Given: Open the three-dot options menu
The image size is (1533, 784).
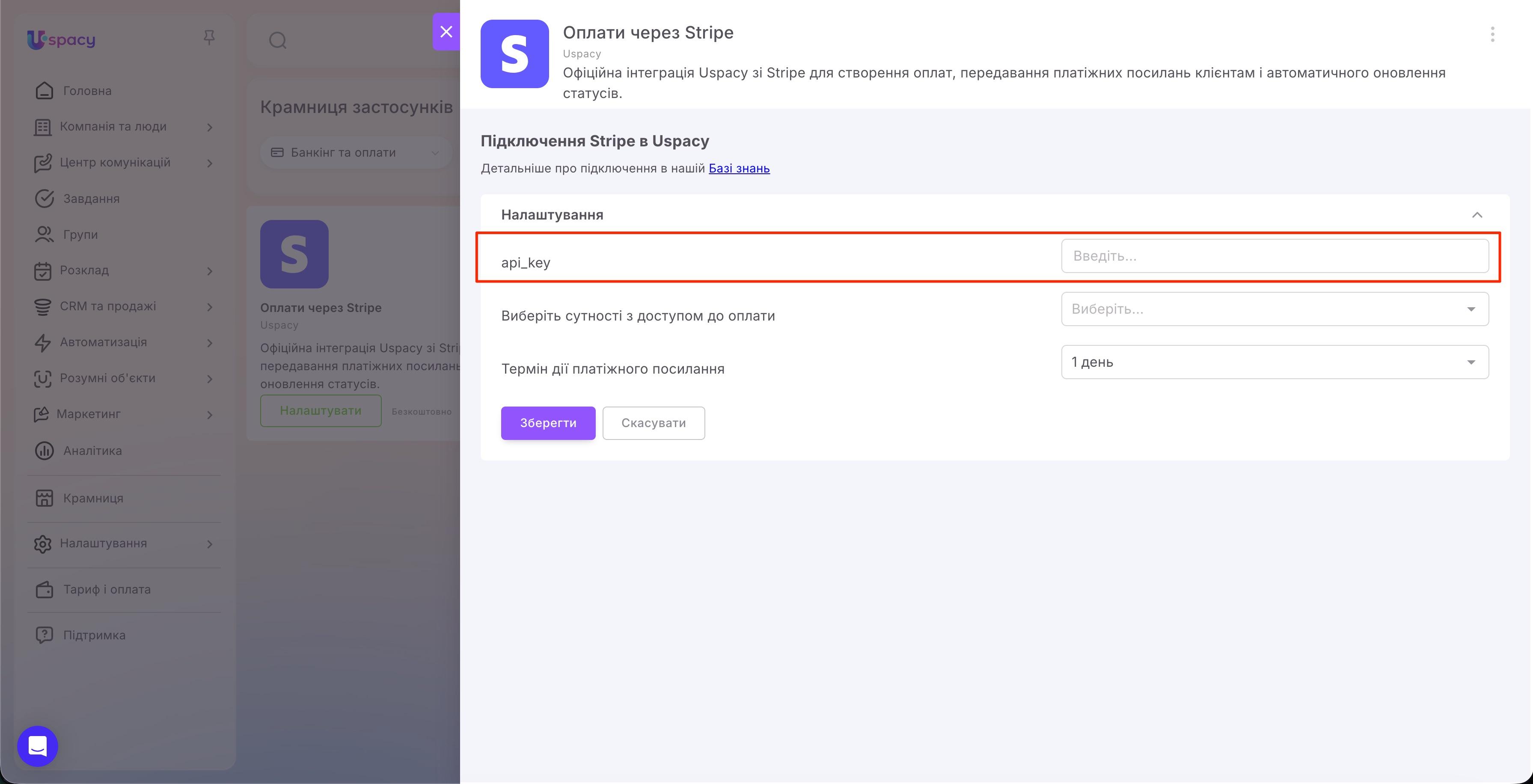Looking at the screenshot, I should (1492, 35).
